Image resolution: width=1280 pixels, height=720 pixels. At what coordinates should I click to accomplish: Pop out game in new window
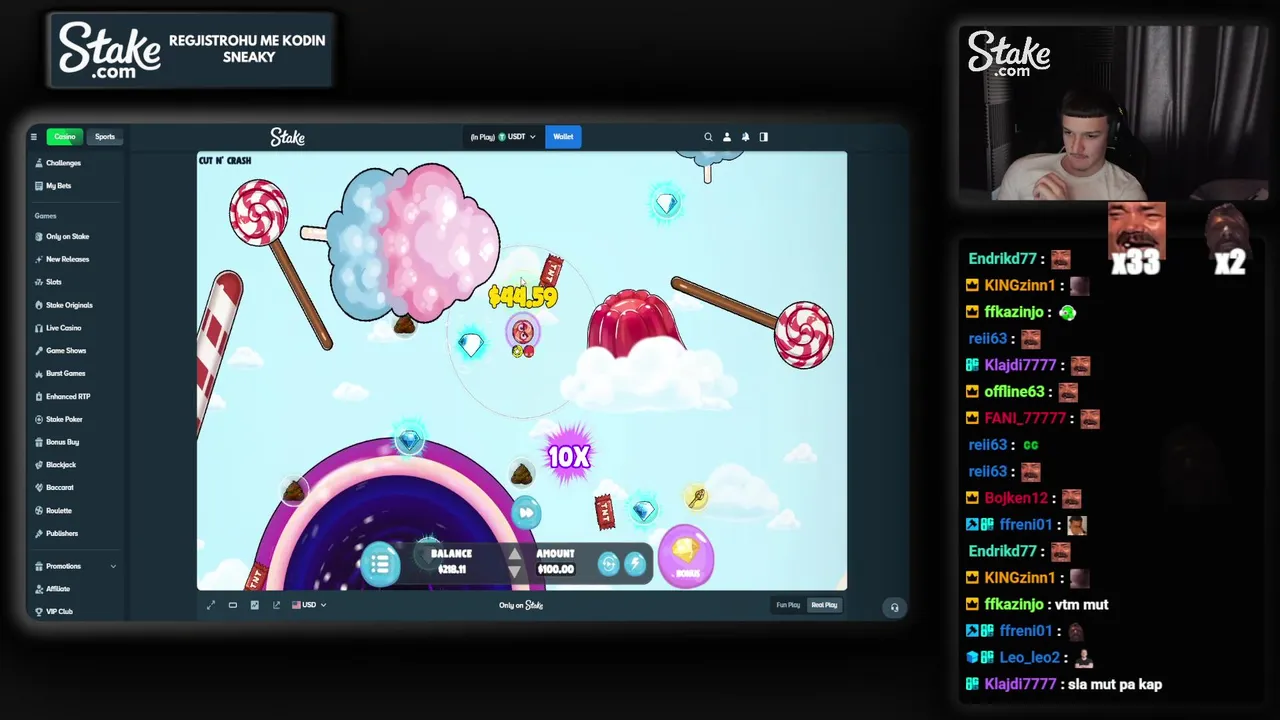coord(277,605)
